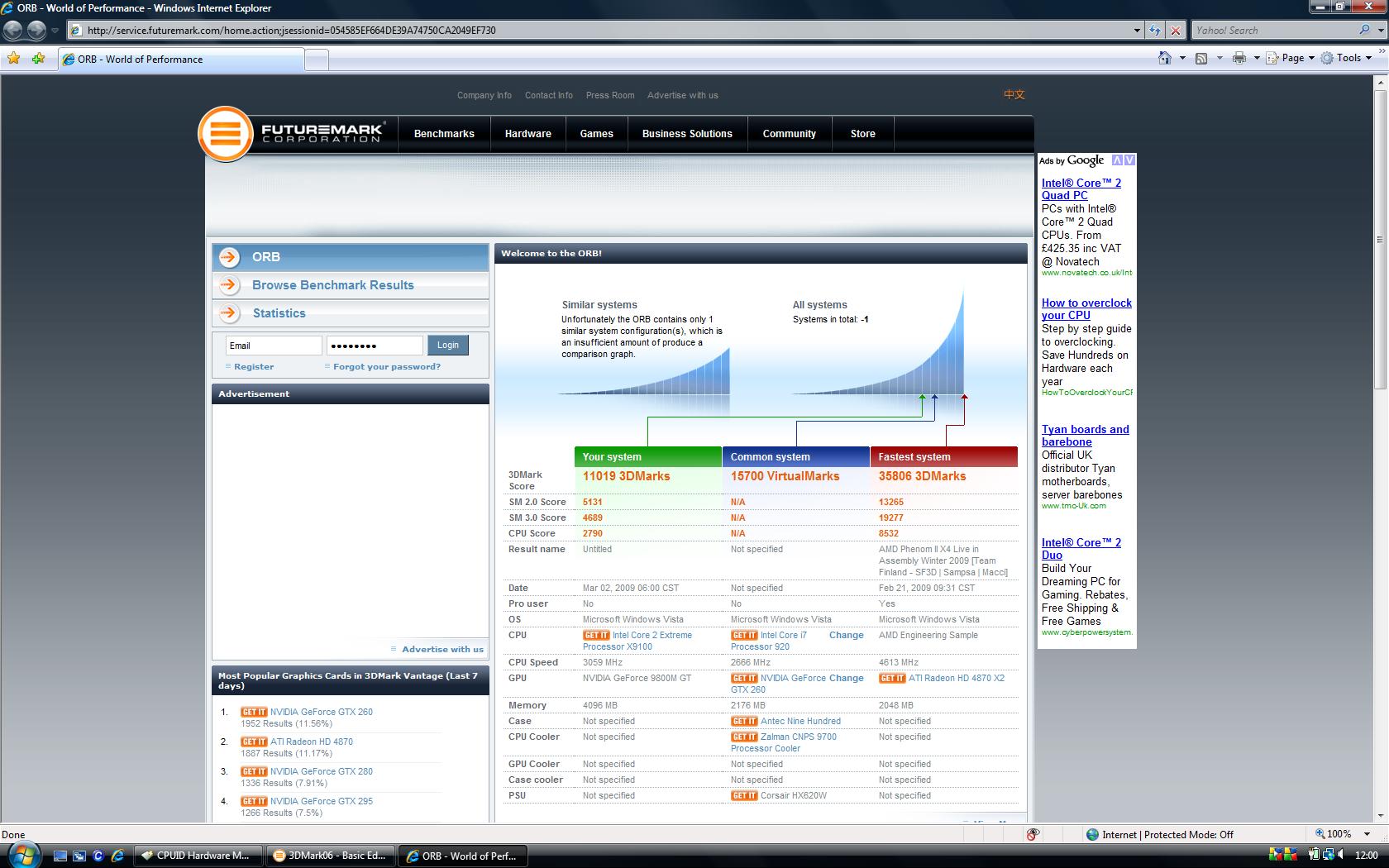
Task: Open the Home button dropdown arrow
Action: tap(1181, 58)
